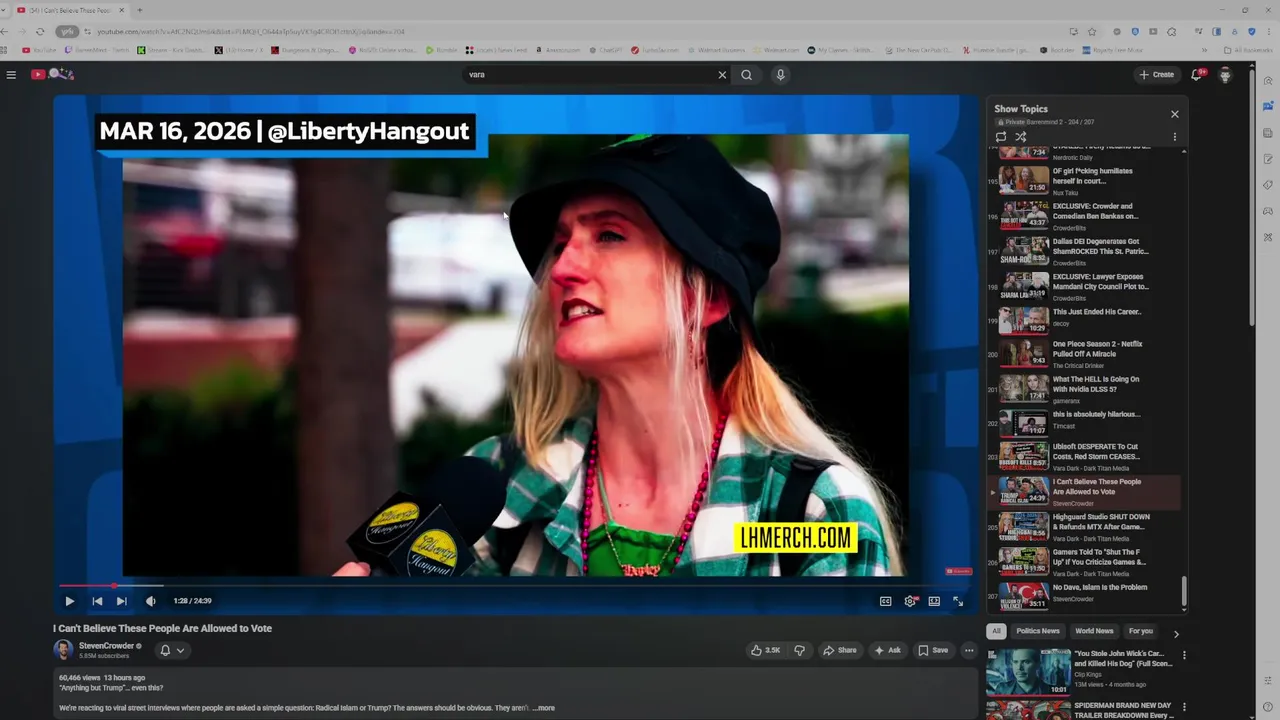Toggle loop playlist
Image resolution: width=1280 pixels, height=720 pixels.
(1001, 137)
